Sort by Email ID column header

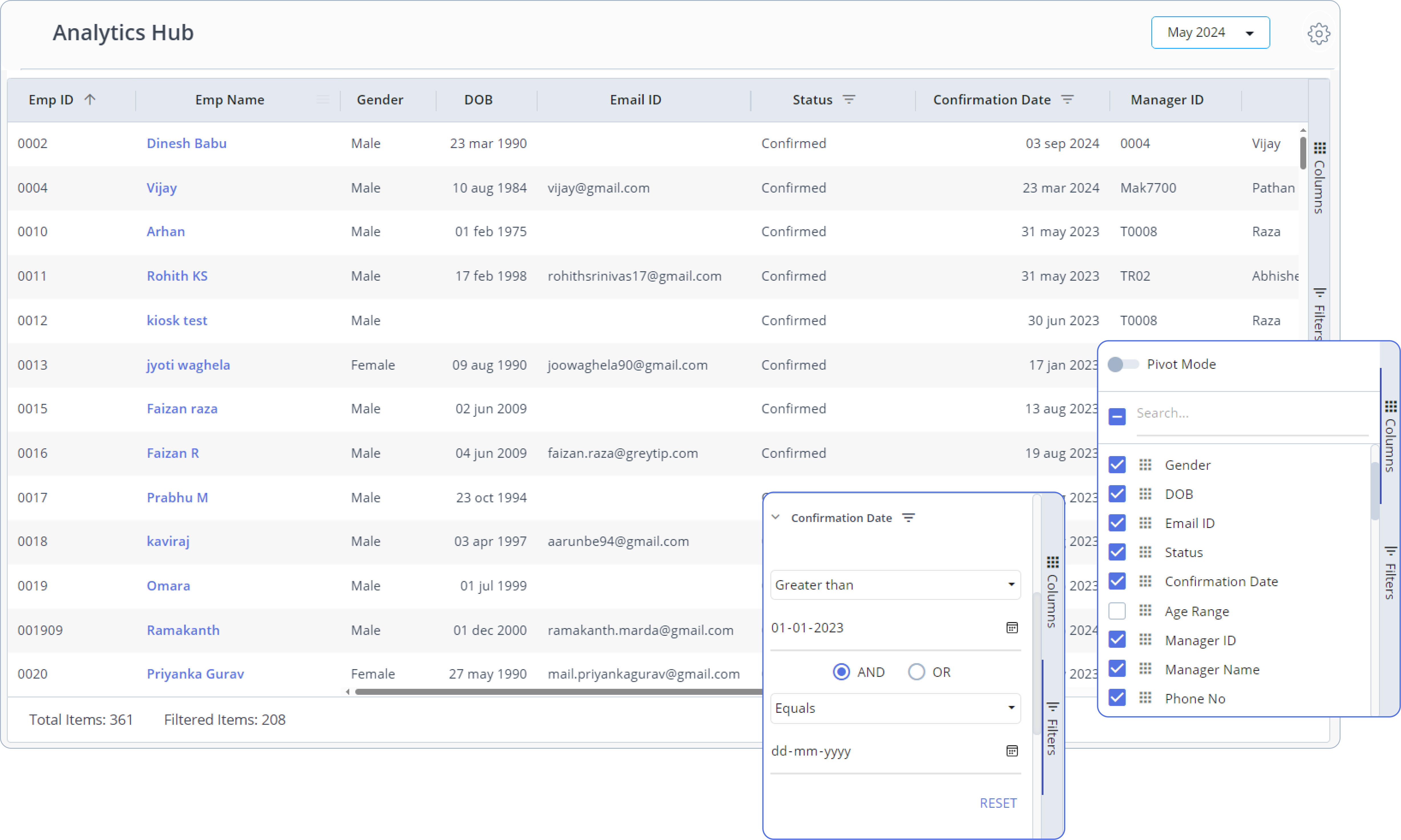coord(635,100)
